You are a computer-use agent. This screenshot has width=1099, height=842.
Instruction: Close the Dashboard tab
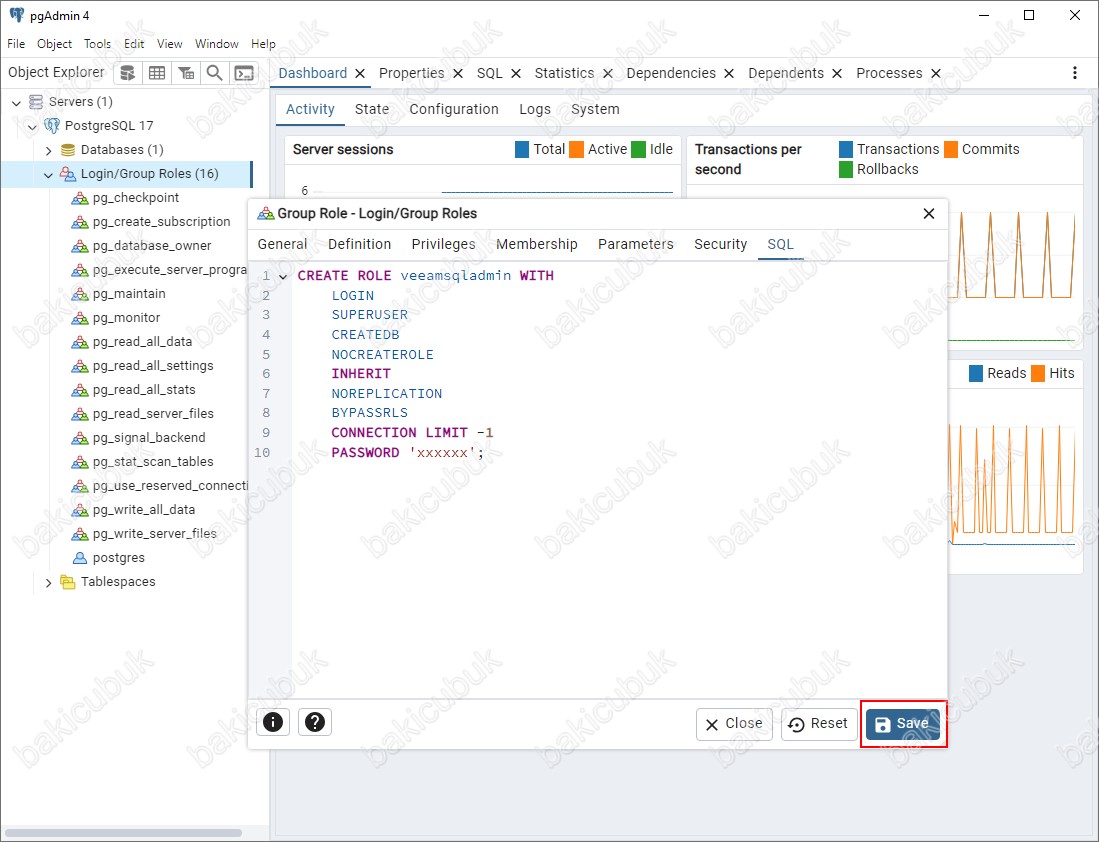360,74
